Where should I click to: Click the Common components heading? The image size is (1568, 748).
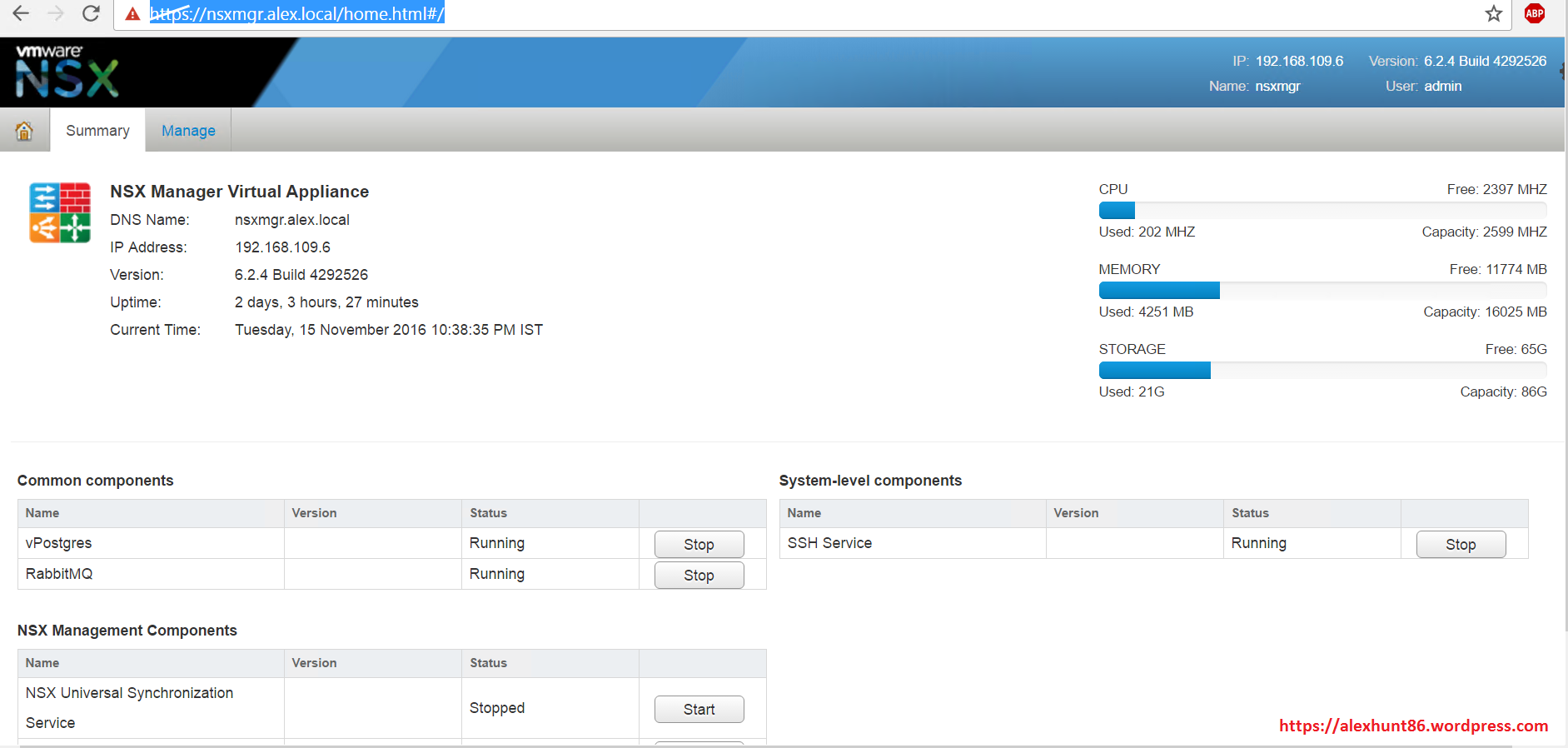[96, 481]
